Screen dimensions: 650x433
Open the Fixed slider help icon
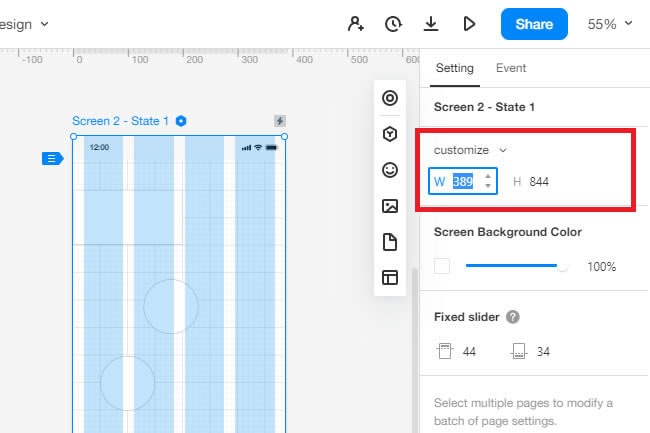click(513, 317)
